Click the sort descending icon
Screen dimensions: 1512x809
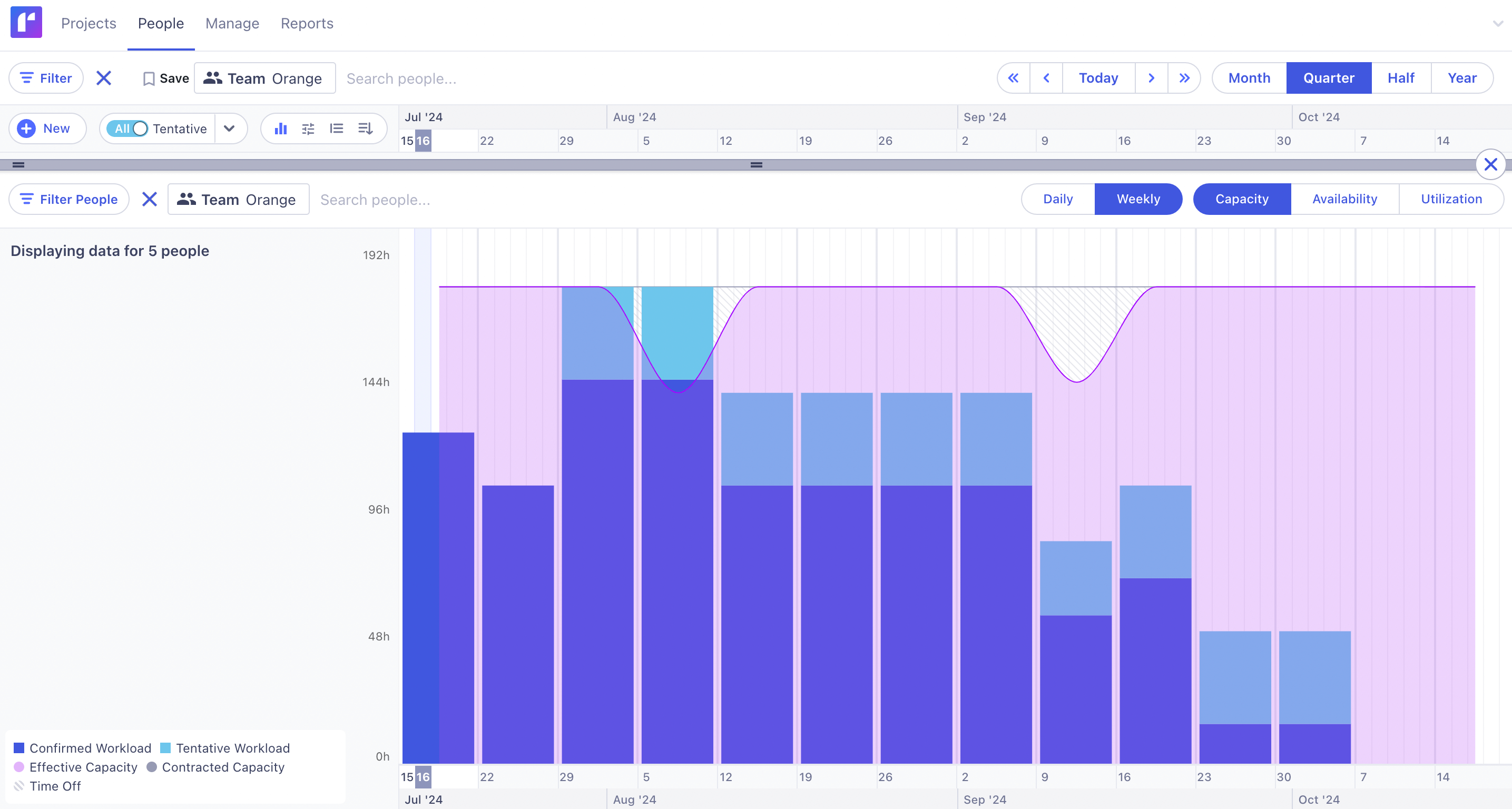coord(365,129)
